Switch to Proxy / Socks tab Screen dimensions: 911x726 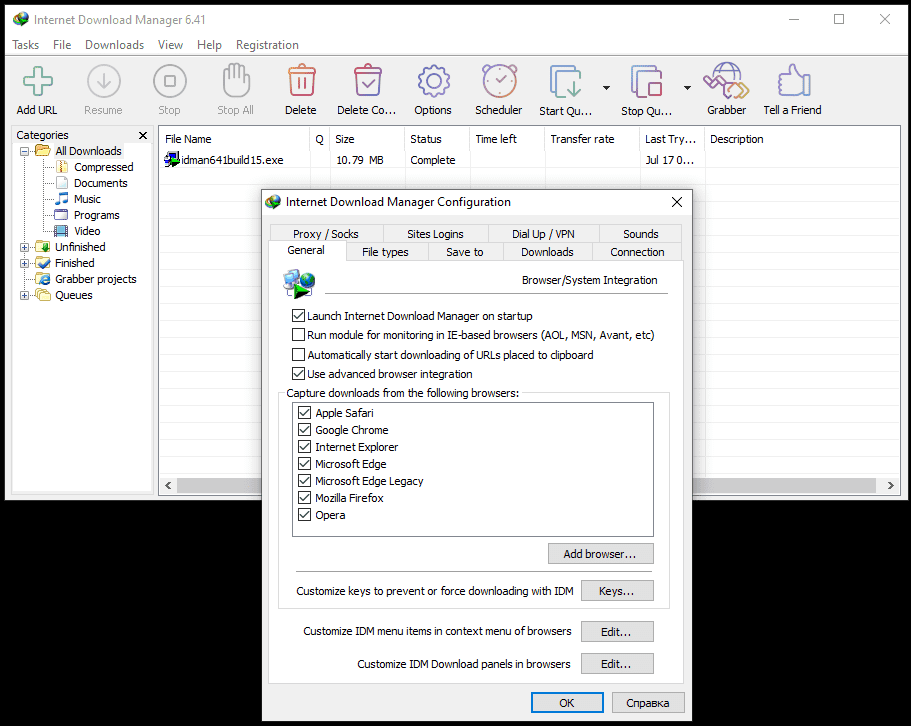[326, 233]
